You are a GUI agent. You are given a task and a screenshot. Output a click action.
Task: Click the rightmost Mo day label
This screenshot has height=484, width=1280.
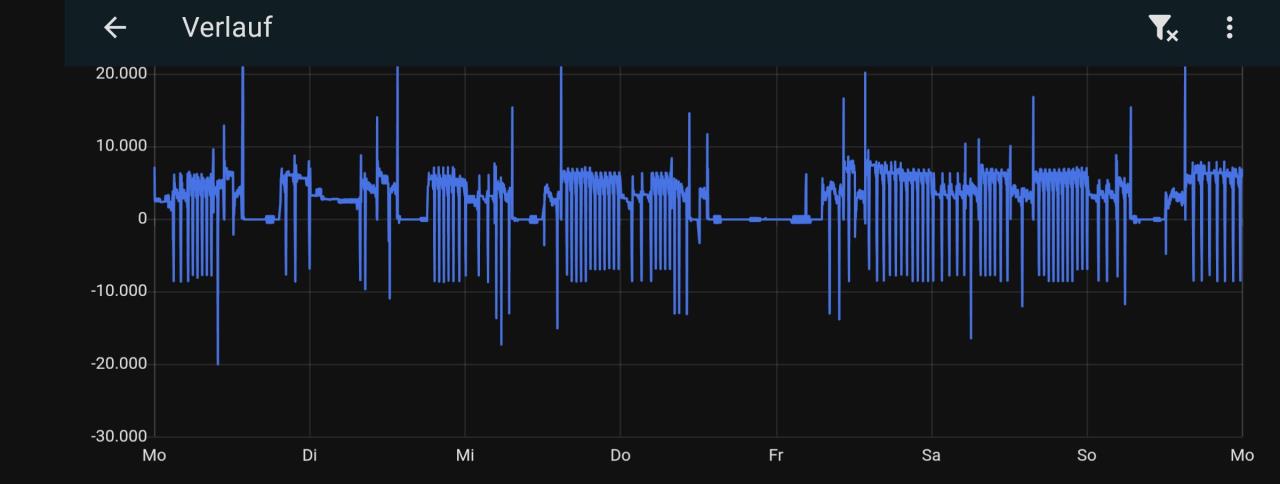tap(1242, 456)
